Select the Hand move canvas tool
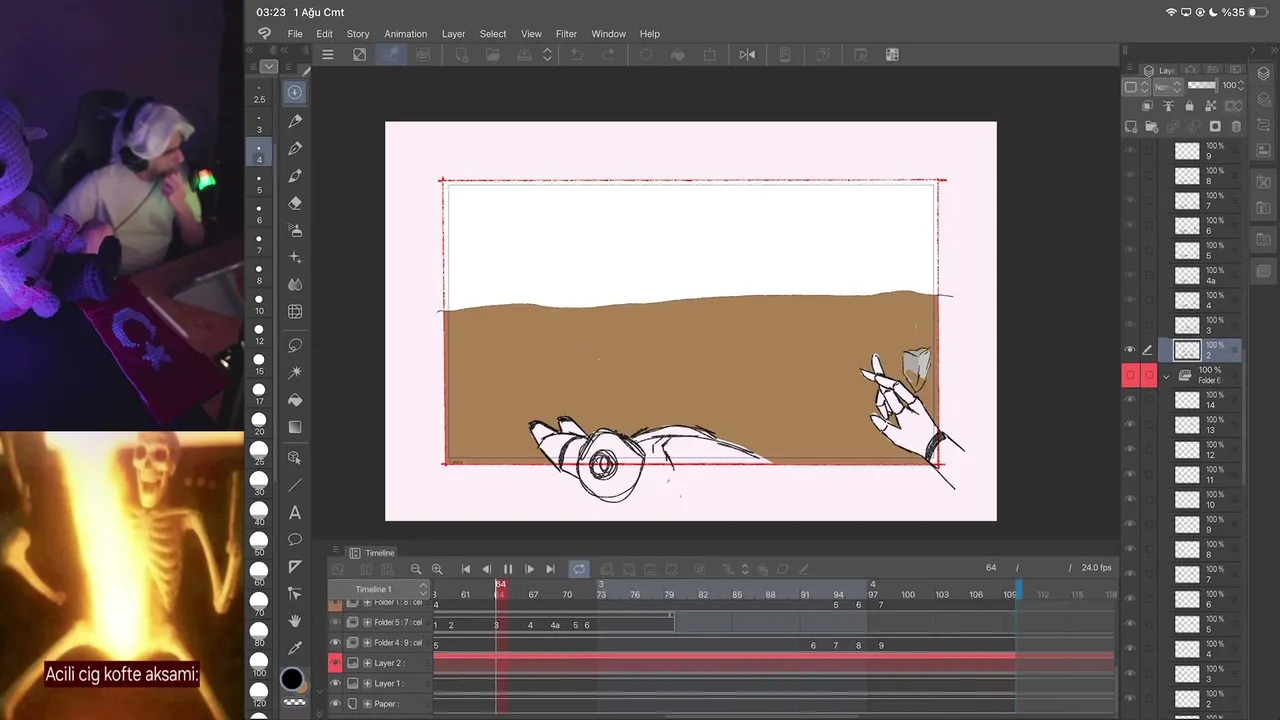The width and height of the screenshot is (1280, 720). [295, 621]
